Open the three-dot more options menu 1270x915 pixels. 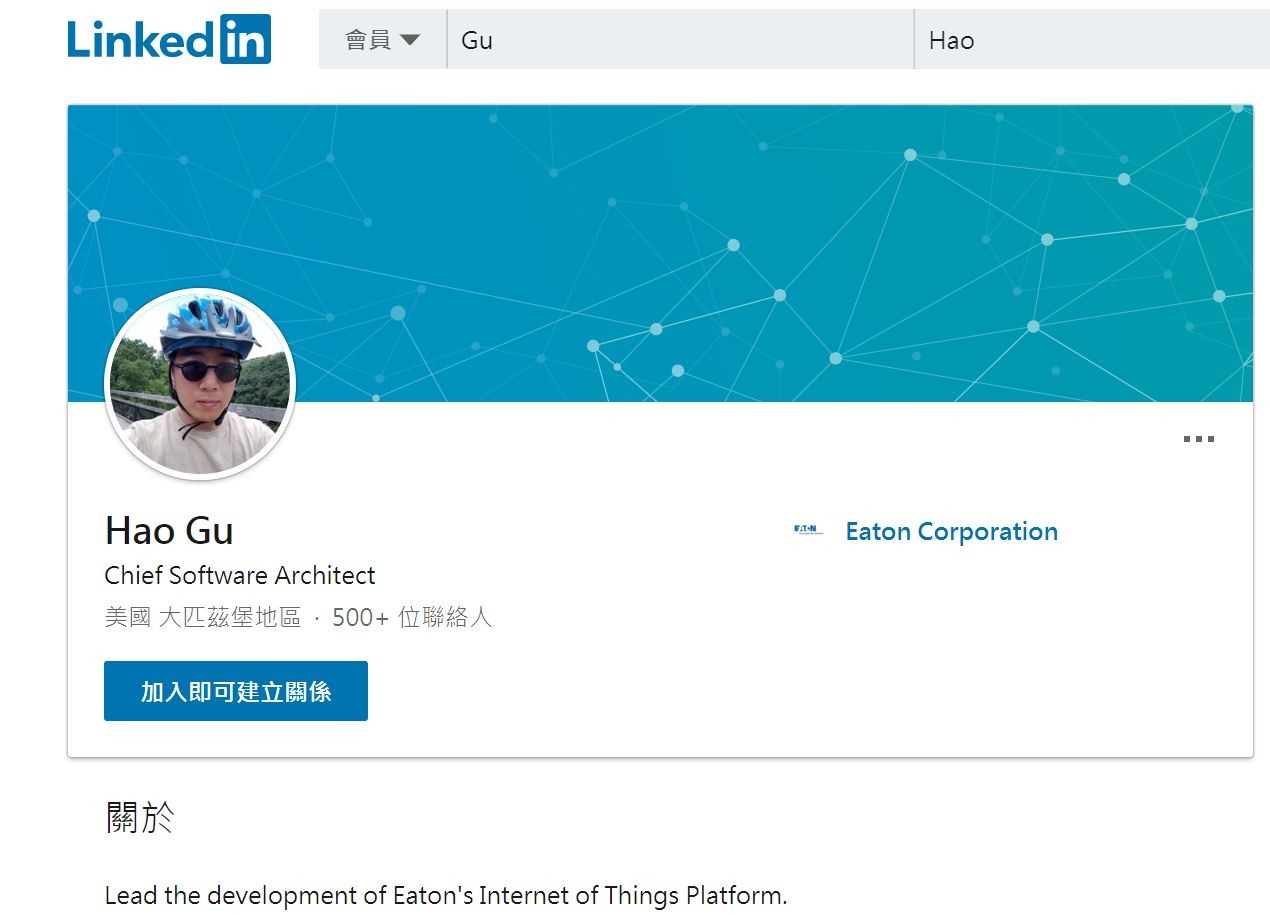pyautogui.click(x=1198, y=439)
